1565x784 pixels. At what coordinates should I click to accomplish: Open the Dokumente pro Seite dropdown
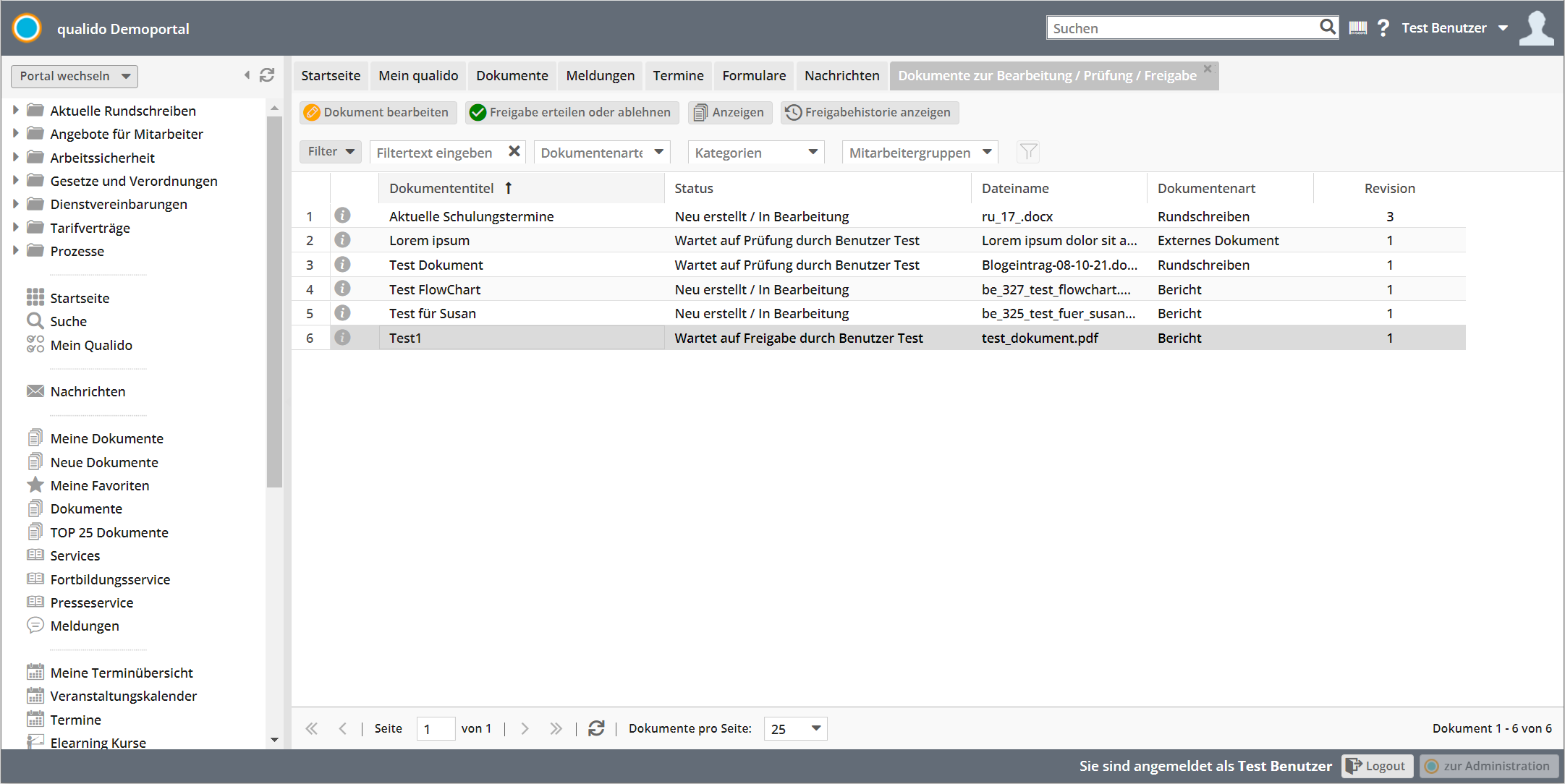[x=795, y=728]
